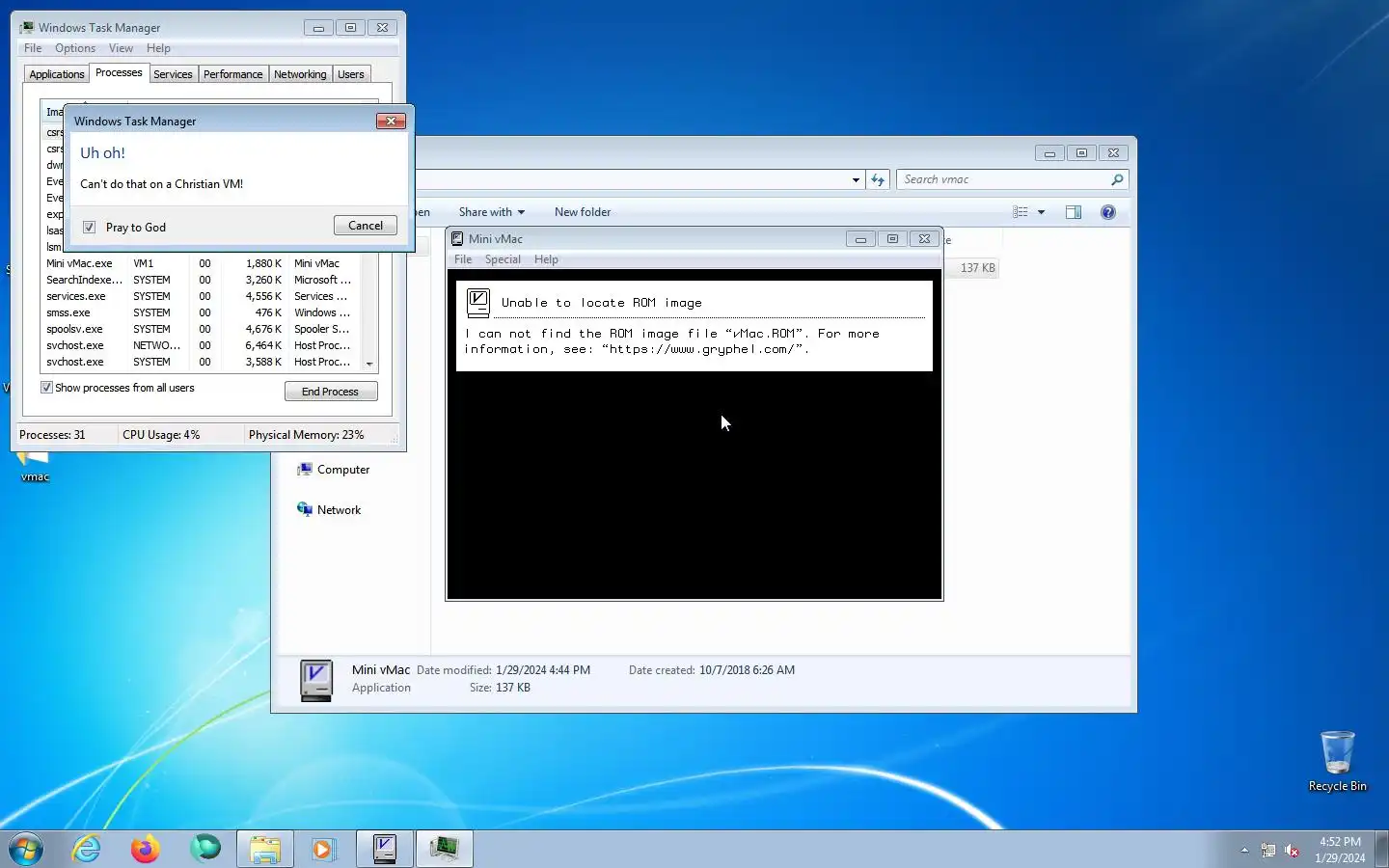Toggle the Explorer preview pane icon
Image resolution: width=1389 pixels, height=868 pixels.
tap(1074, 212)
